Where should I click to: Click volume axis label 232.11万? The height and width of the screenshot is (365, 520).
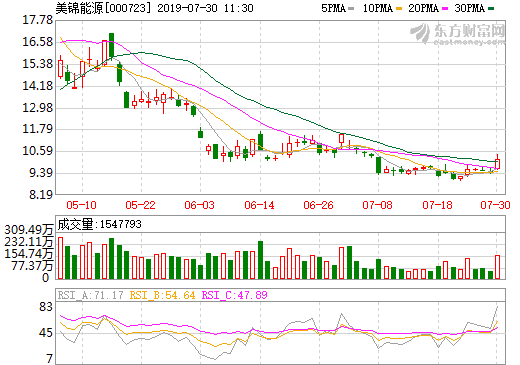29,242
